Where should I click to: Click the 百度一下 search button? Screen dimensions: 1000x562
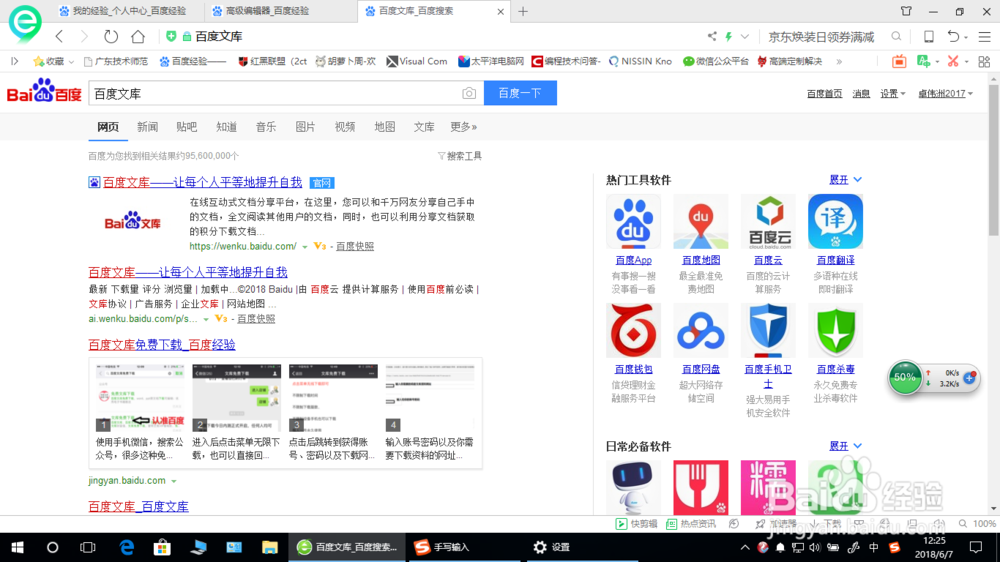[520, 93]
